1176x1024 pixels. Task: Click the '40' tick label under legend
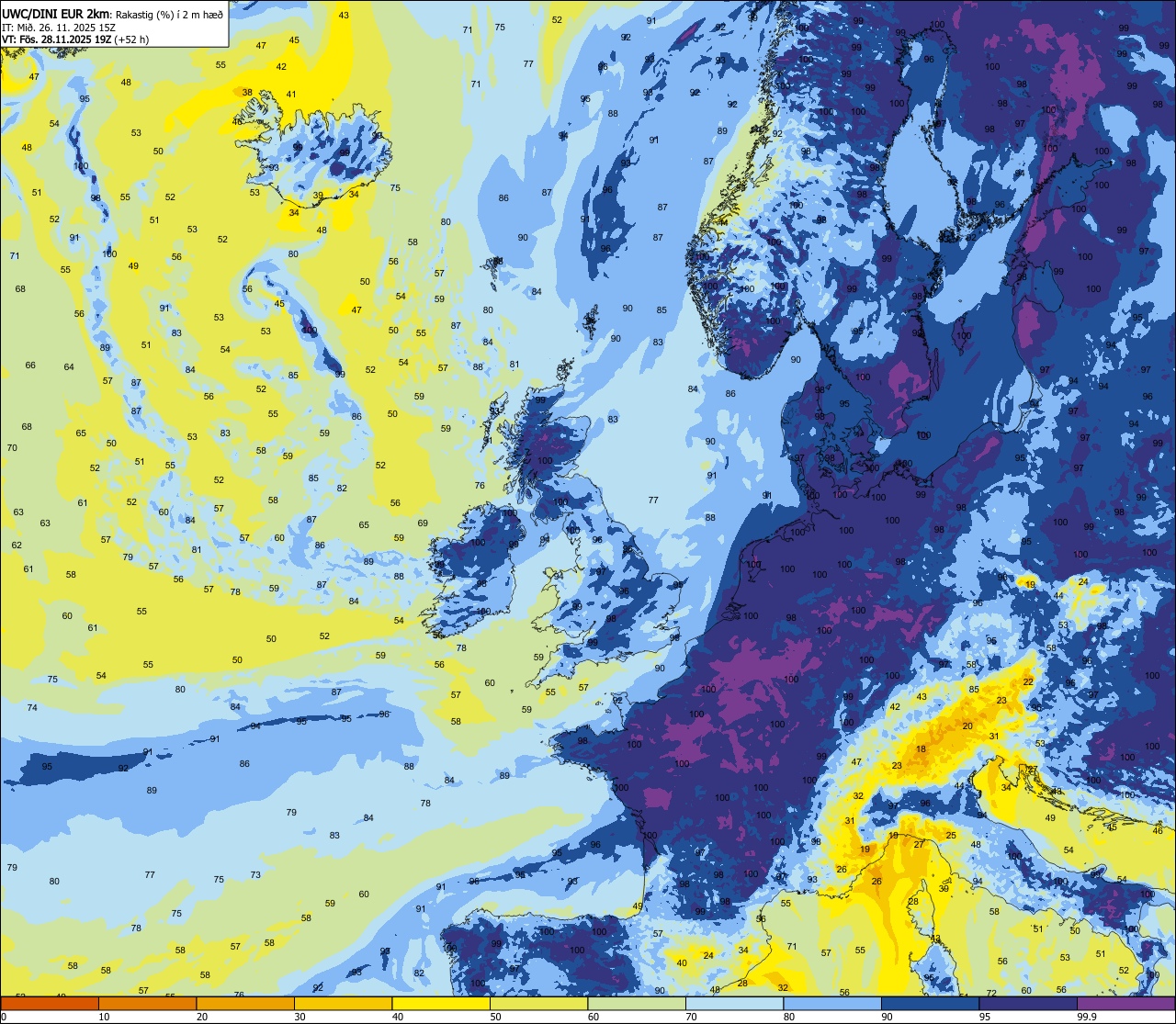398,1017
